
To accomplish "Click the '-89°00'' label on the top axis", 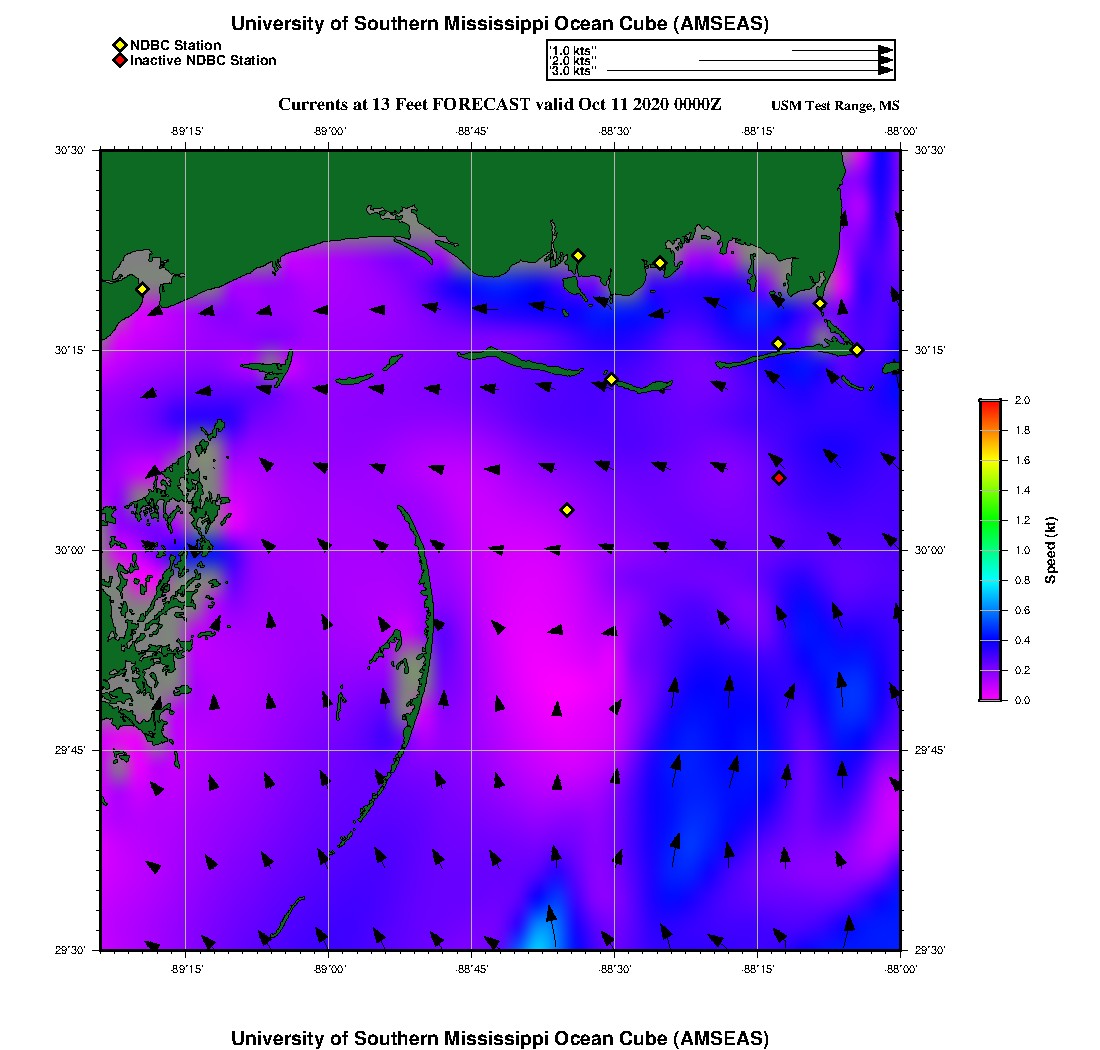I will [329, 131].
